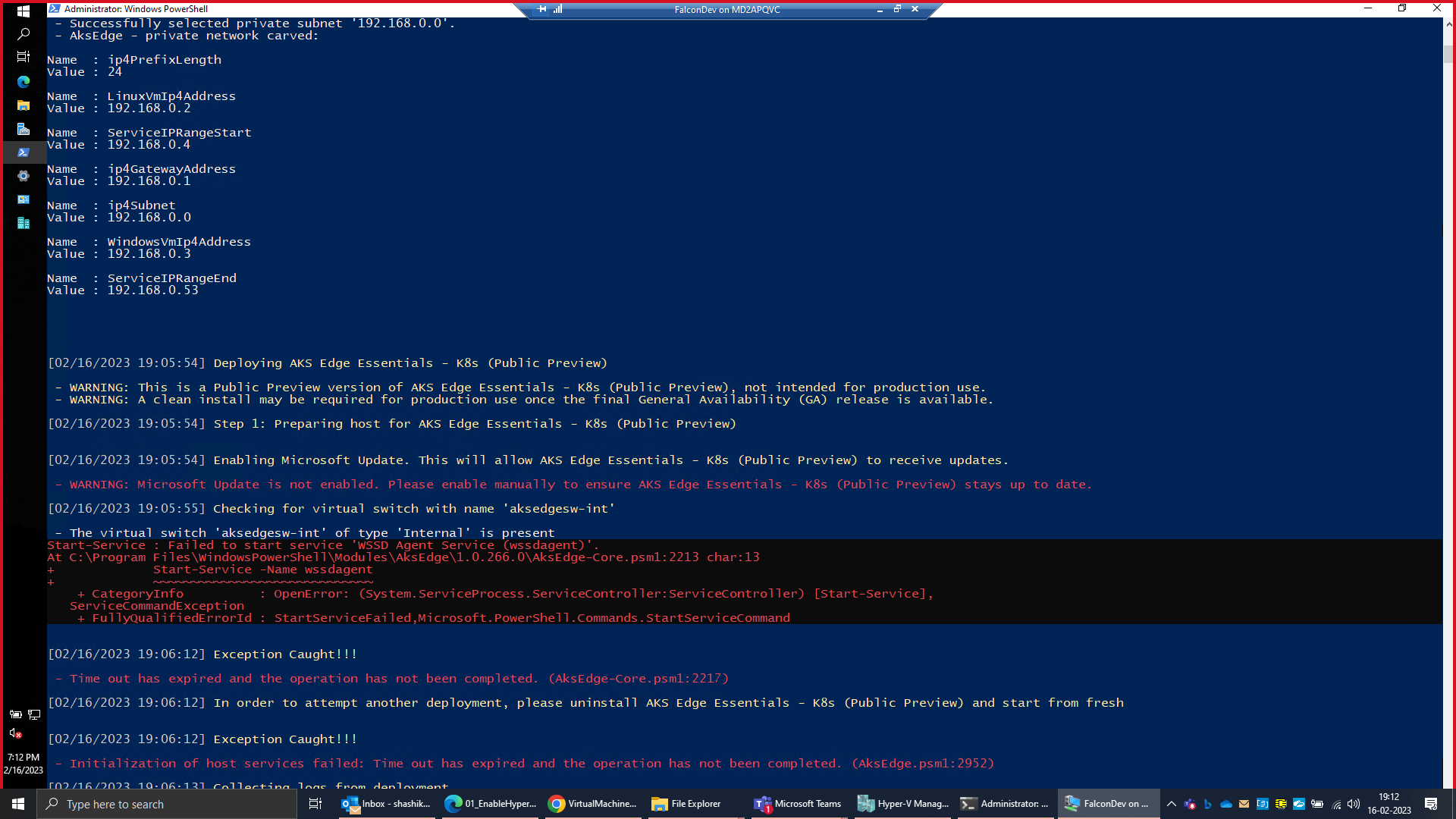Click the host speaker icon to adjust audio

(x=1354, y=804)
